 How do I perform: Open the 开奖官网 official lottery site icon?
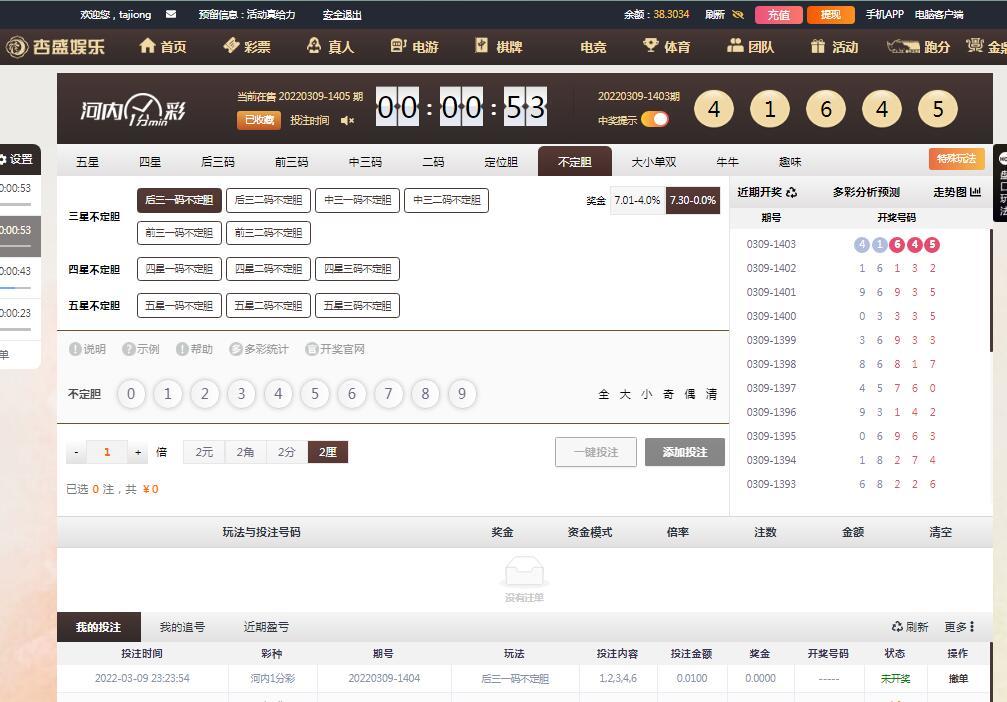(x=313, y=348)
